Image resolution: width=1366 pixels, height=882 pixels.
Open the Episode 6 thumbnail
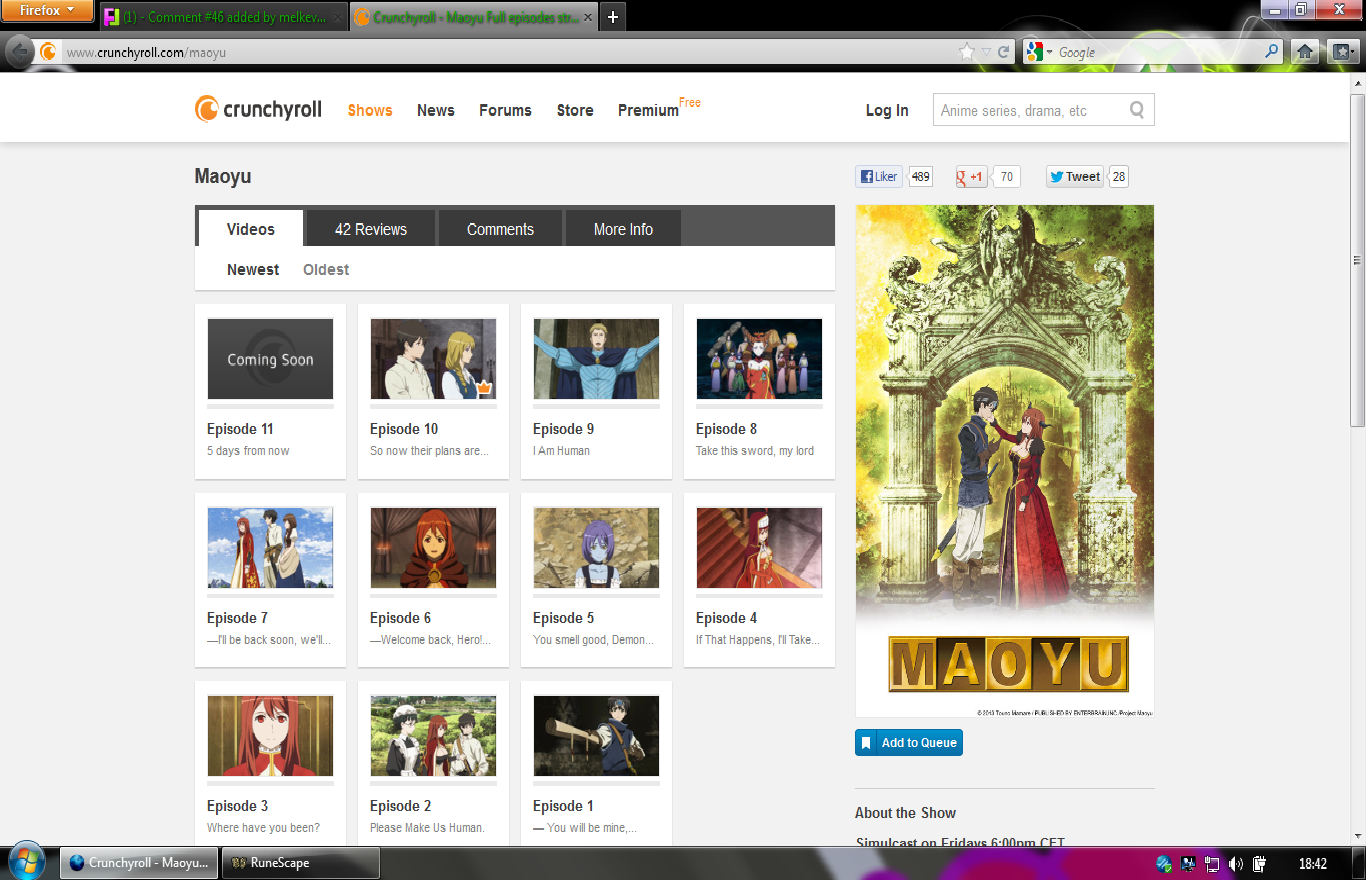pos(433,548)
